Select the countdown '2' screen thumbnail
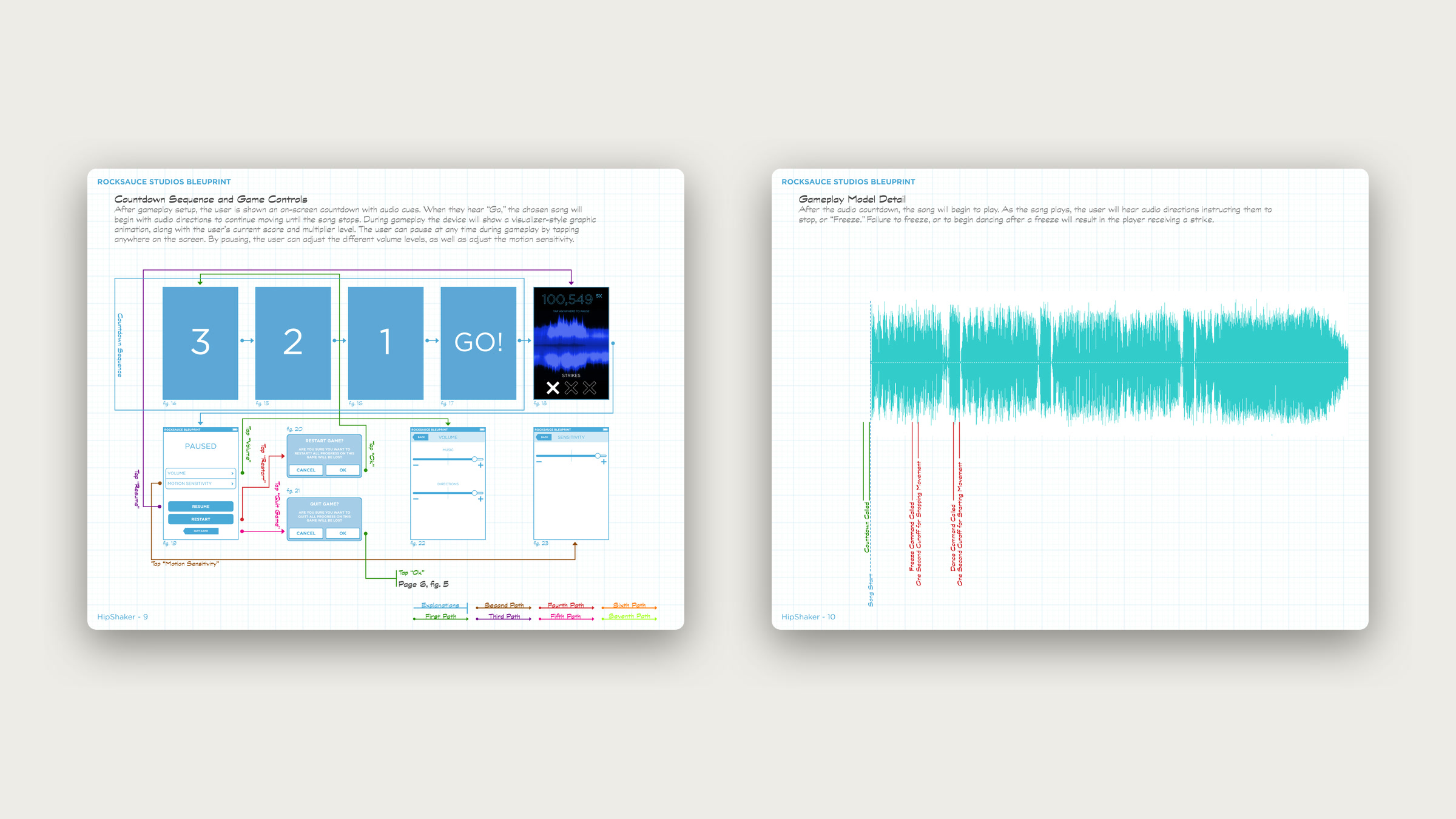This screenshot has width=1456, height=819. point(293,343)
